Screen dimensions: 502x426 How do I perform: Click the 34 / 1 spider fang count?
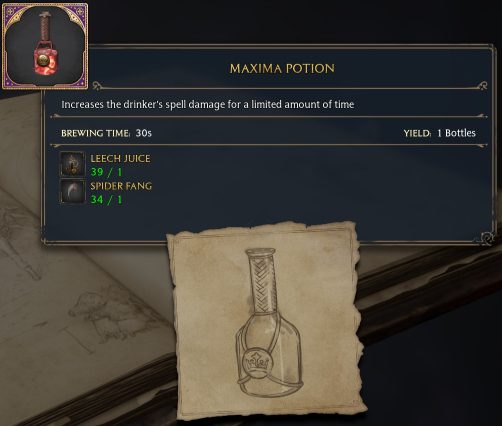(x=106, y=200)
